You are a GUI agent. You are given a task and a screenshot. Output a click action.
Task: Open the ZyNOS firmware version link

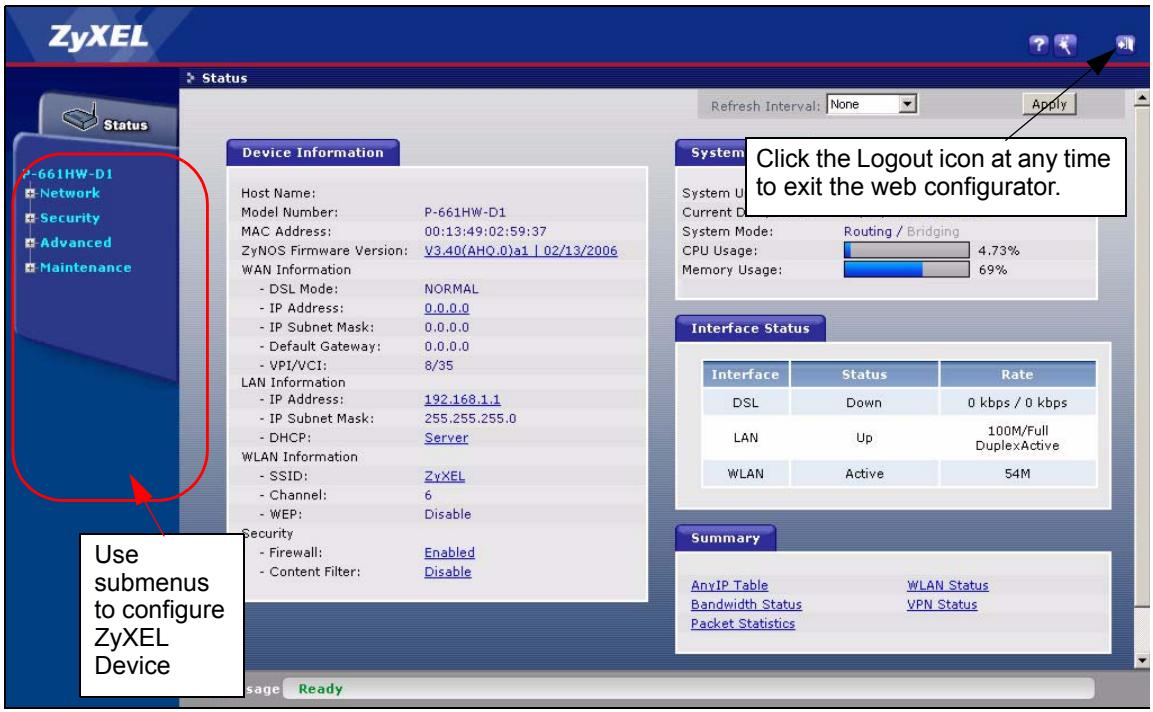coord(520,250)
